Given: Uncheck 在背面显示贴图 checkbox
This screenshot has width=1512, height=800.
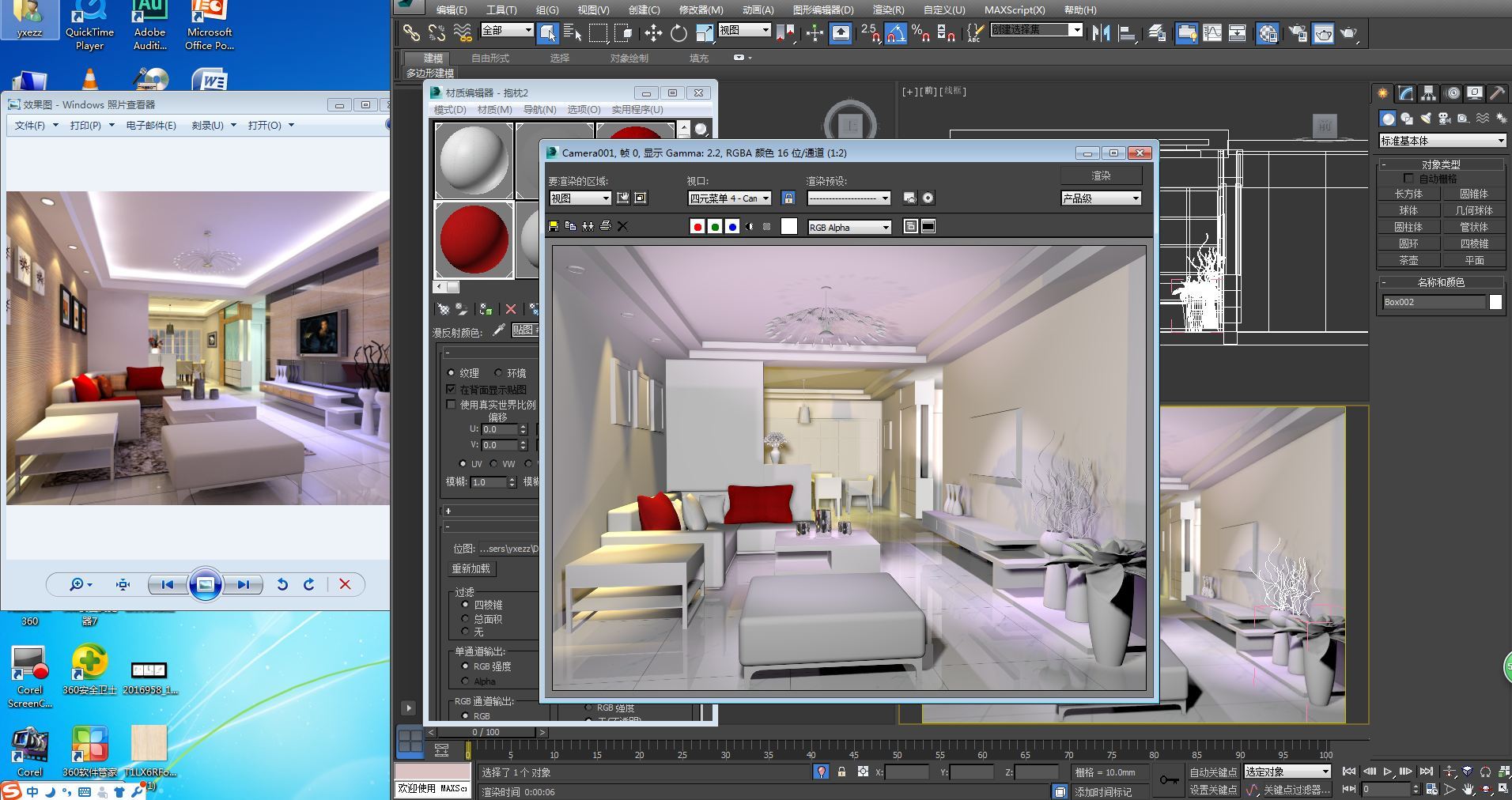Looking at the screenshot, I should [x=451, y=389].
